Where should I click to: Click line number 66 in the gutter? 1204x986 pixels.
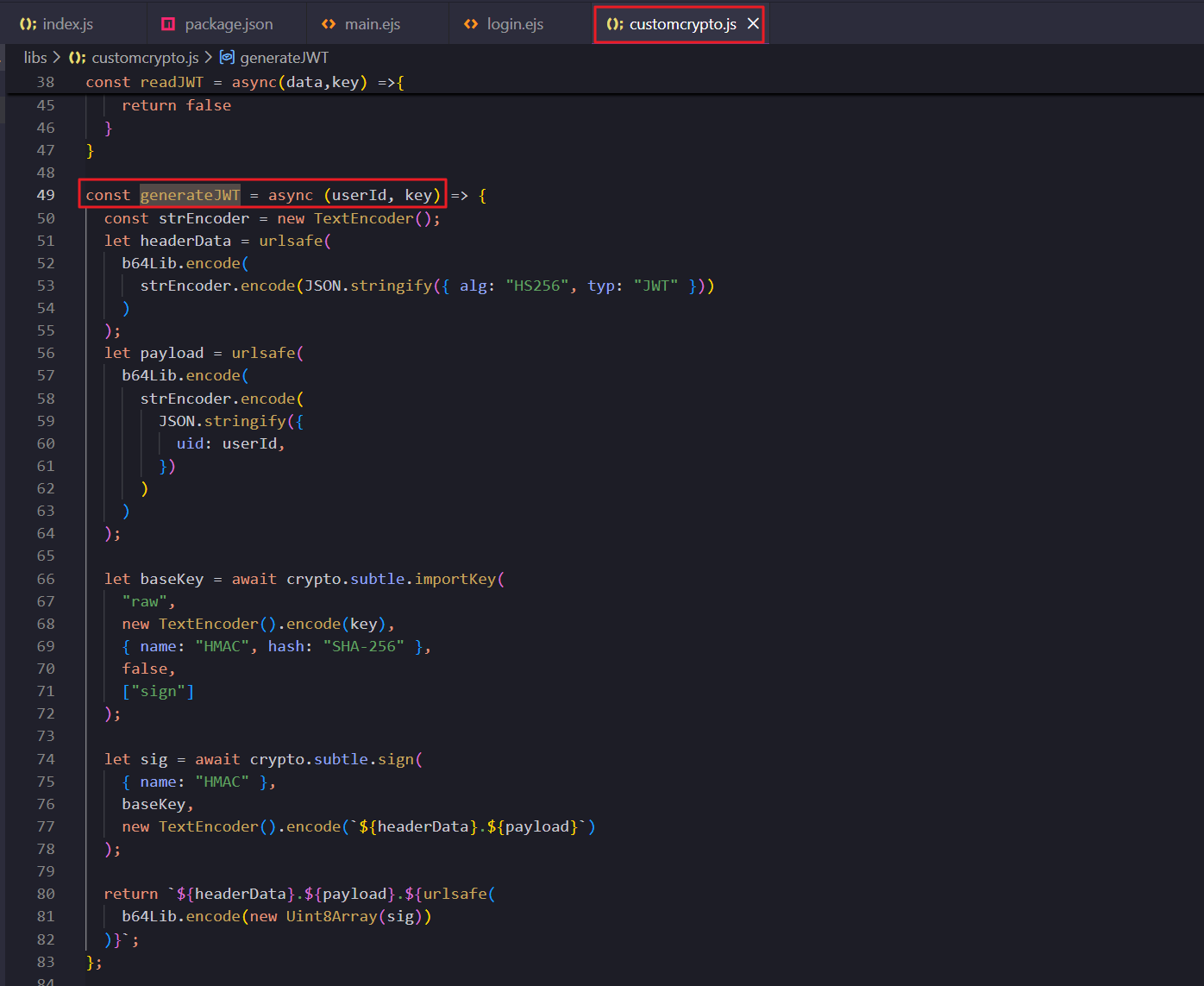(46, 579)
